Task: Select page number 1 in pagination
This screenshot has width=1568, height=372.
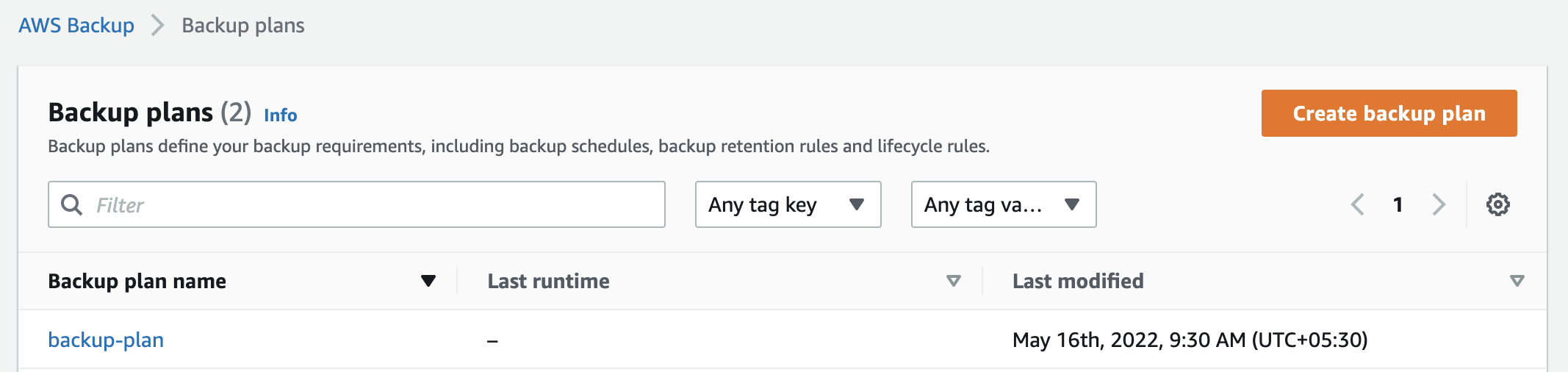Action: pyautogui.click(x=1398, y=204)
